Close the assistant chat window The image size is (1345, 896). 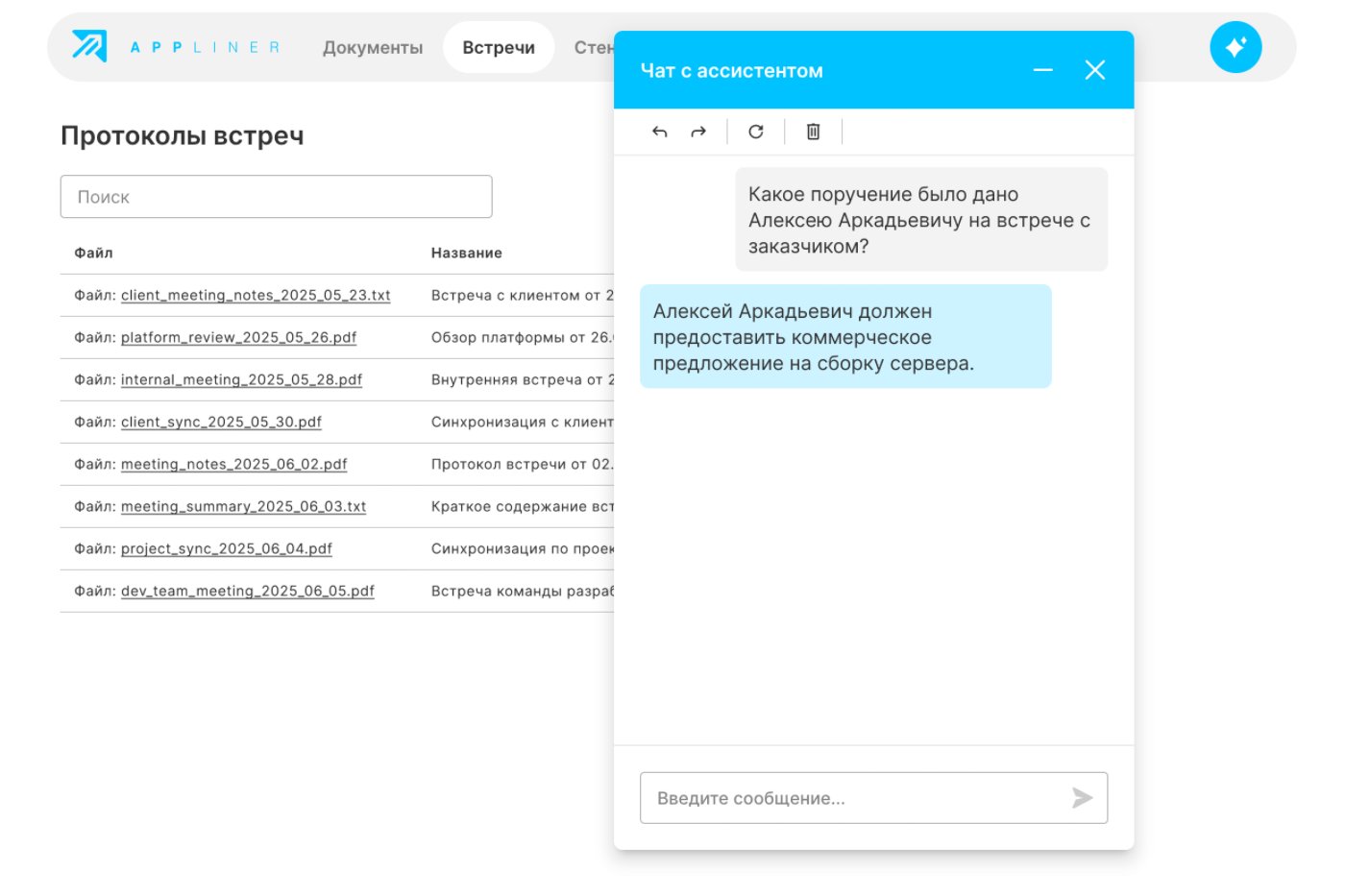point(1094,70)
